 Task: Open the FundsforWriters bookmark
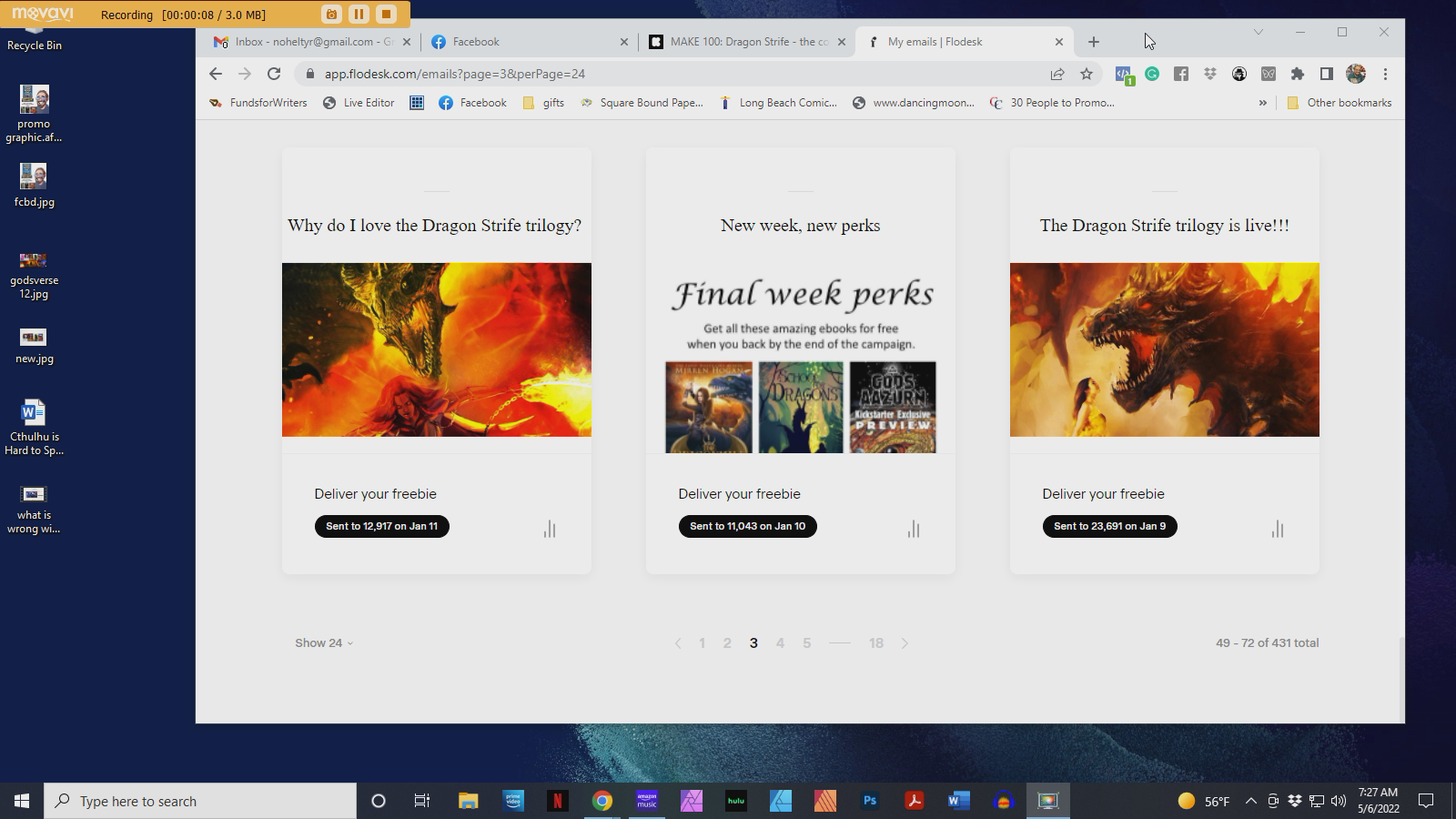tap(258, 103)
